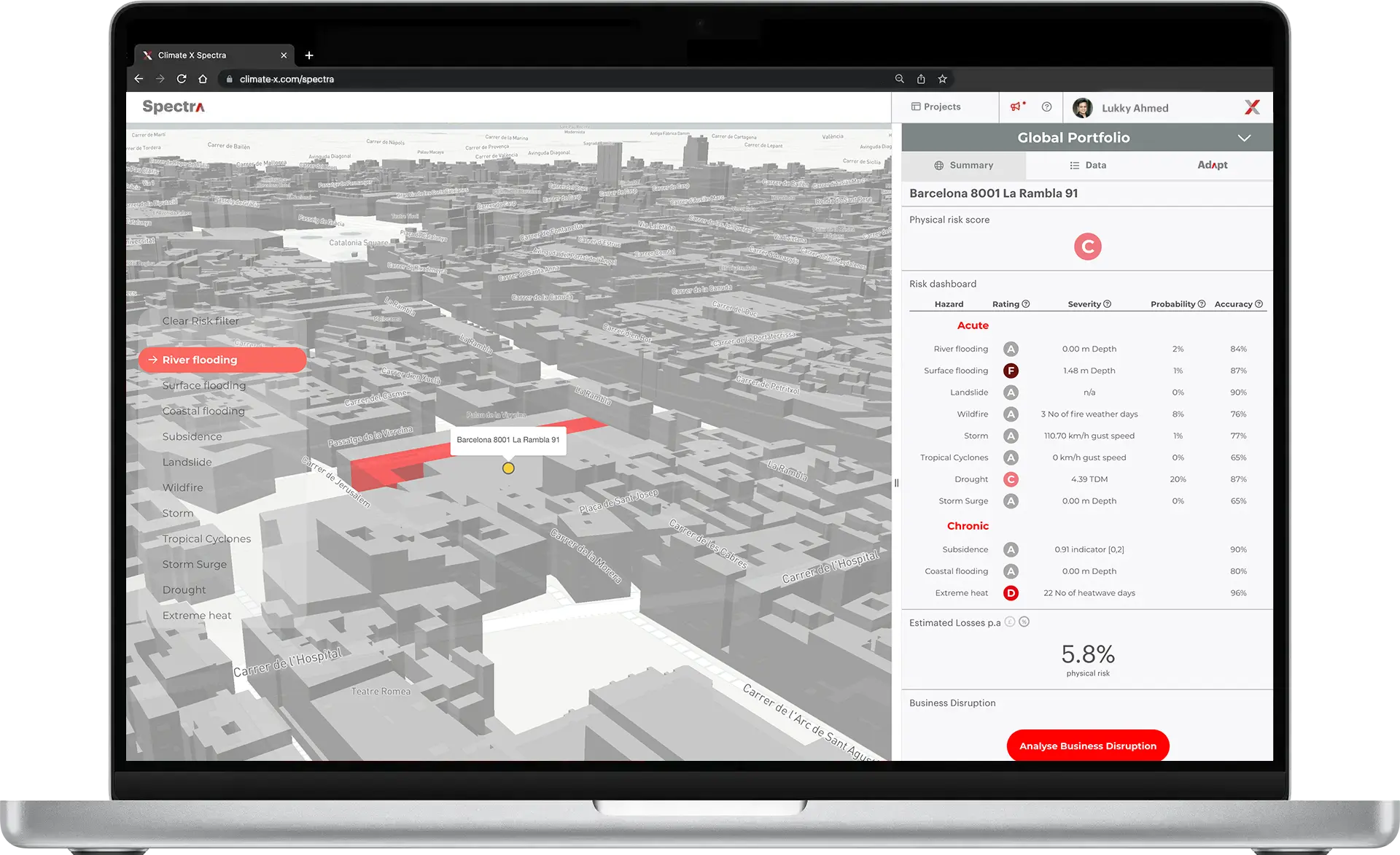Image resolution: width=1400 pixels, height=855 pixels.
Task: Select River flooding risk filter
Action: (222, 360)
